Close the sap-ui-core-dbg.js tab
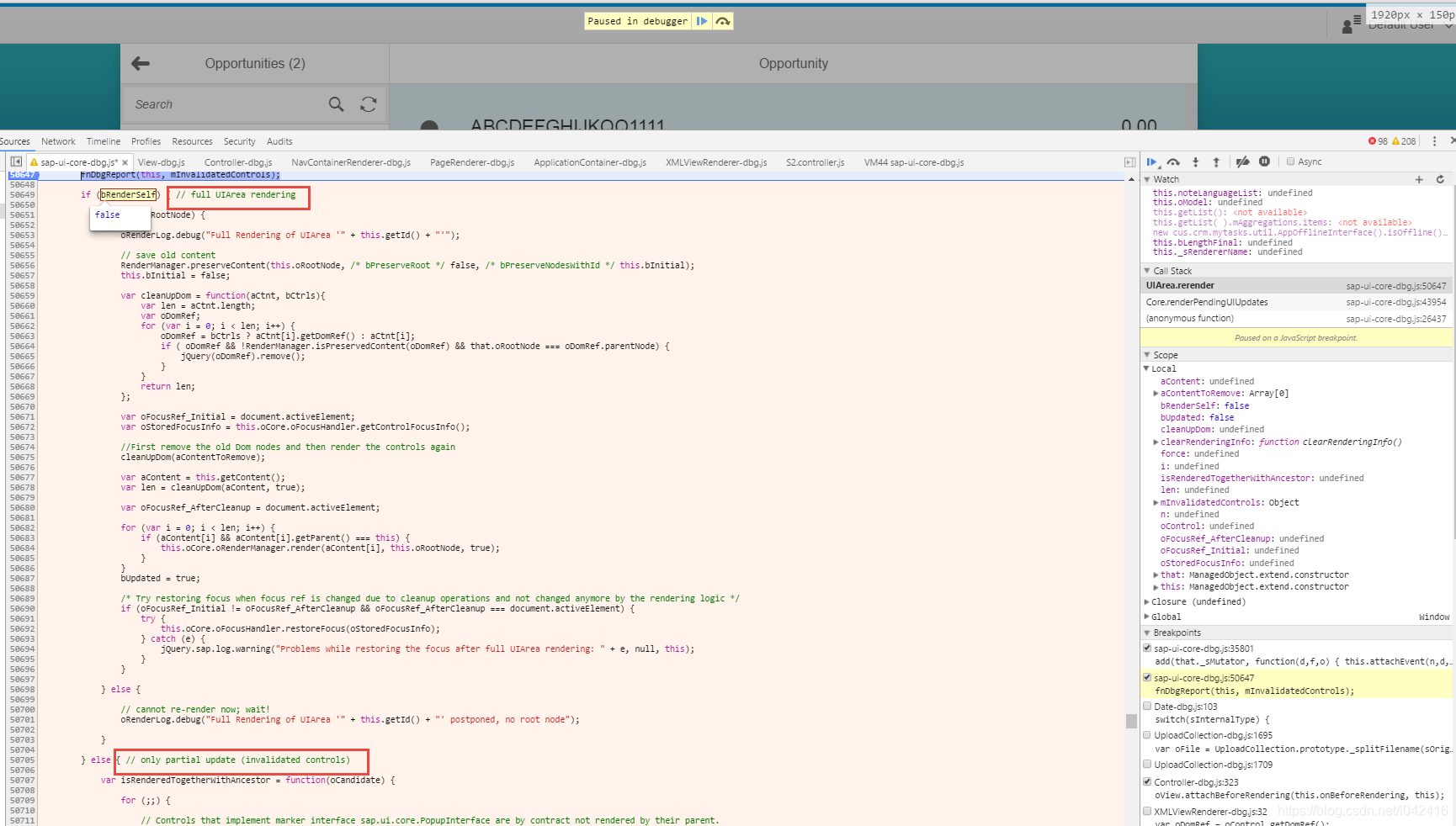Screen dimensions: 1456x826 point(125,162)
